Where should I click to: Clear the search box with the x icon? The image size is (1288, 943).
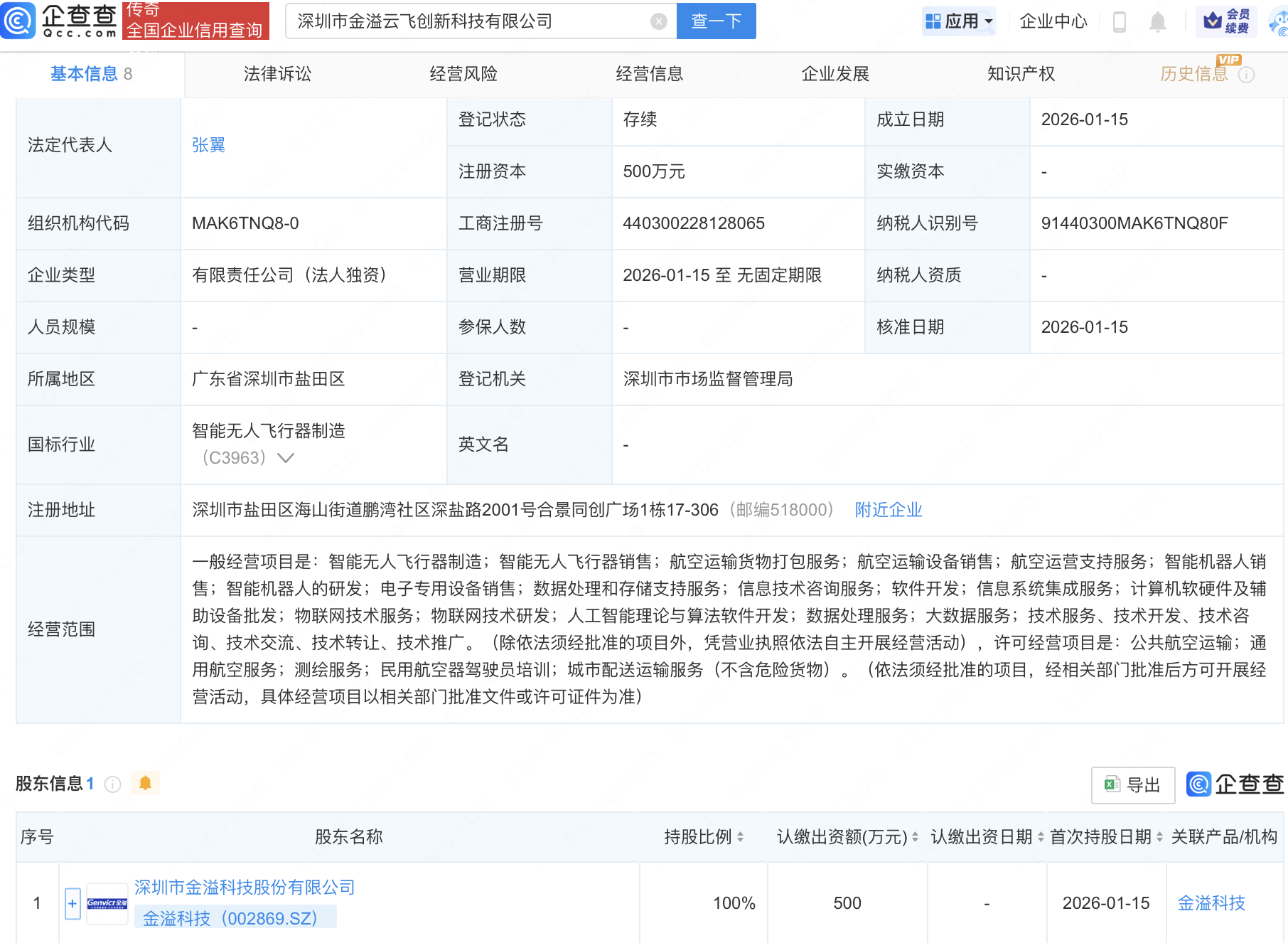coord(659,21)
